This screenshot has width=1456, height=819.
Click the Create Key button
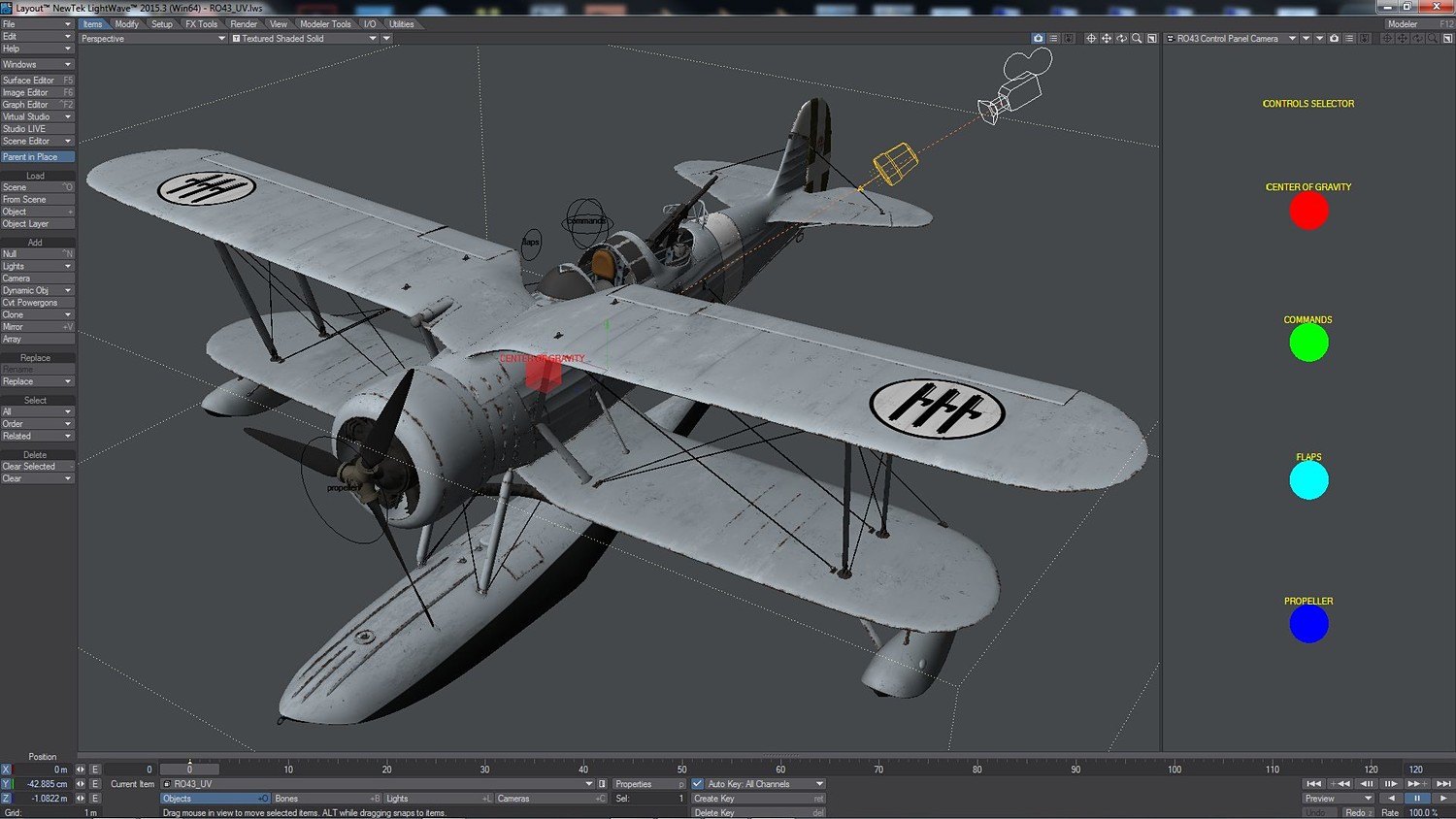tap(758, 799)
